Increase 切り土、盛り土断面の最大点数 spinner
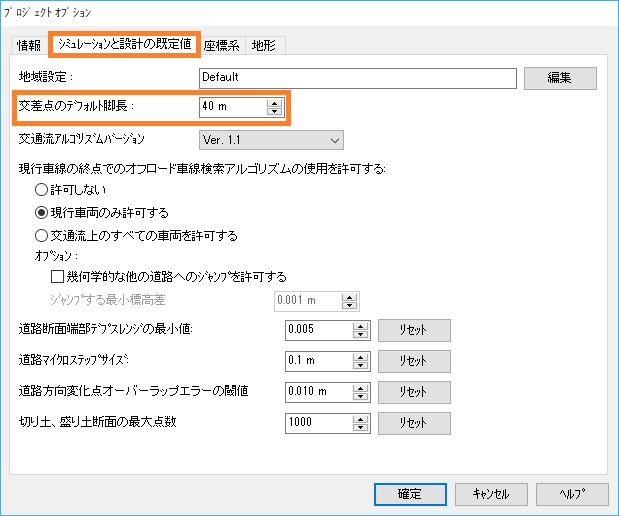 pyautogui.click(x=360, y=419)
